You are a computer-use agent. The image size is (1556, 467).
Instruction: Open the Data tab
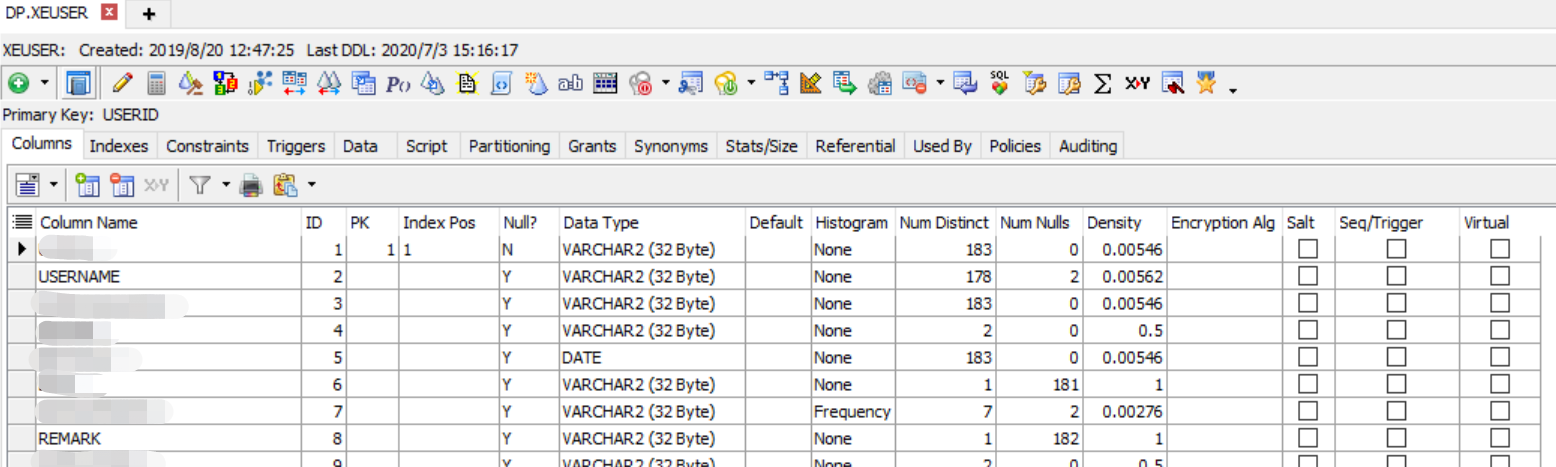click(360, 146)
